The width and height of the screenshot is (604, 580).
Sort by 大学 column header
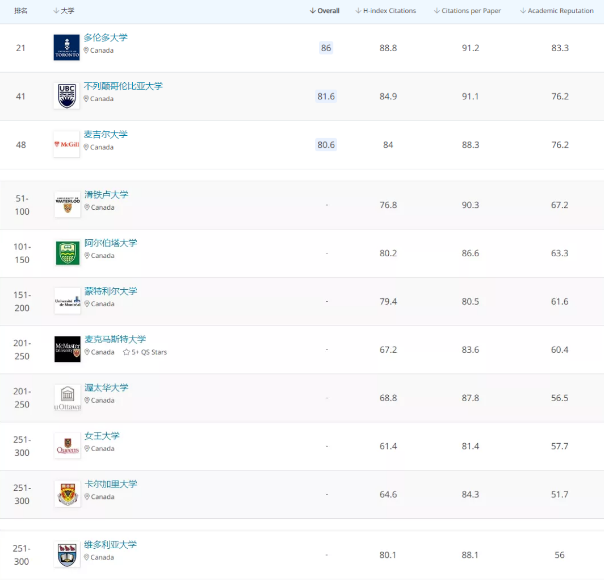point(64,11)
